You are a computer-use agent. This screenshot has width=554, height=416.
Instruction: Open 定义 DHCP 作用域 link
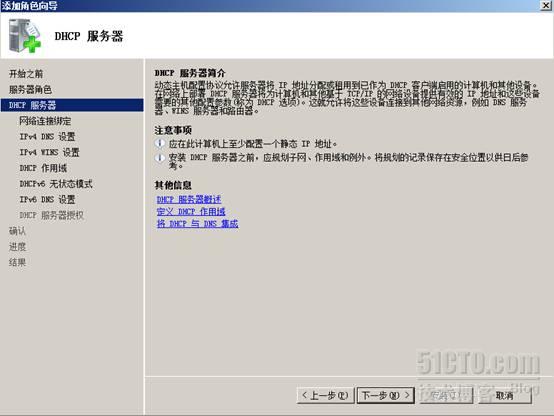[x=191, y=211]
